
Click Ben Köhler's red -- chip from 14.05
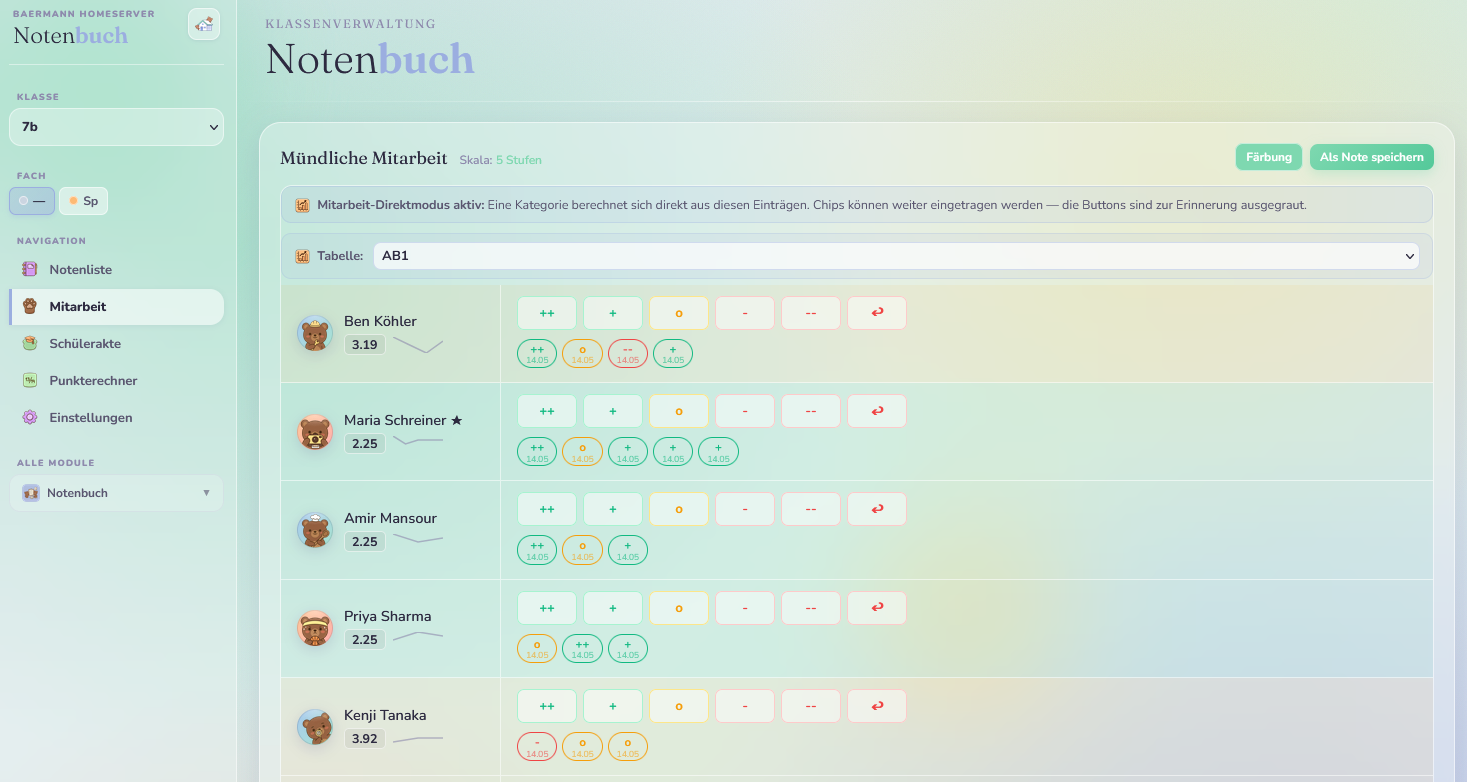(x=628, y=353)
